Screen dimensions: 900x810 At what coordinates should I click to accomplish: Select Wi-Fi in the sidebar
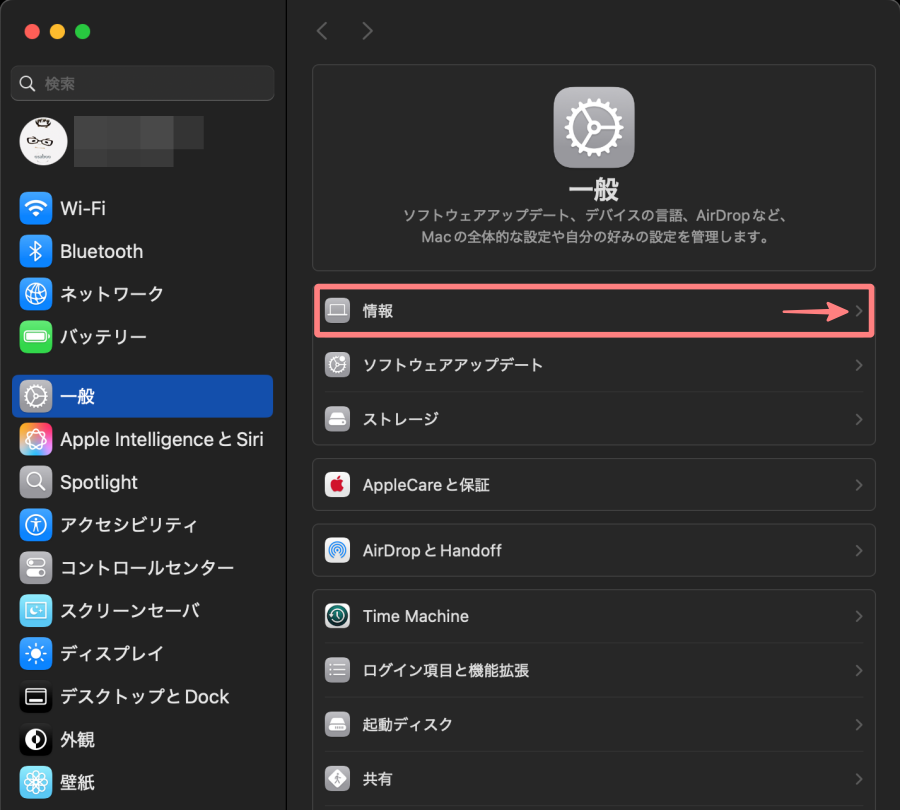coord(142,208)
